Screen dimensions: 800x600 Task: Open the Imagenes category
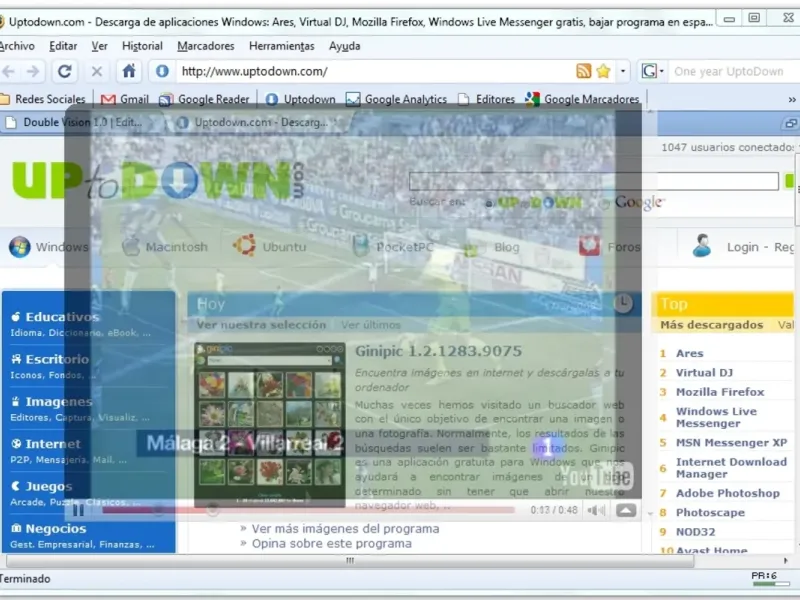[x=59, y=402]
